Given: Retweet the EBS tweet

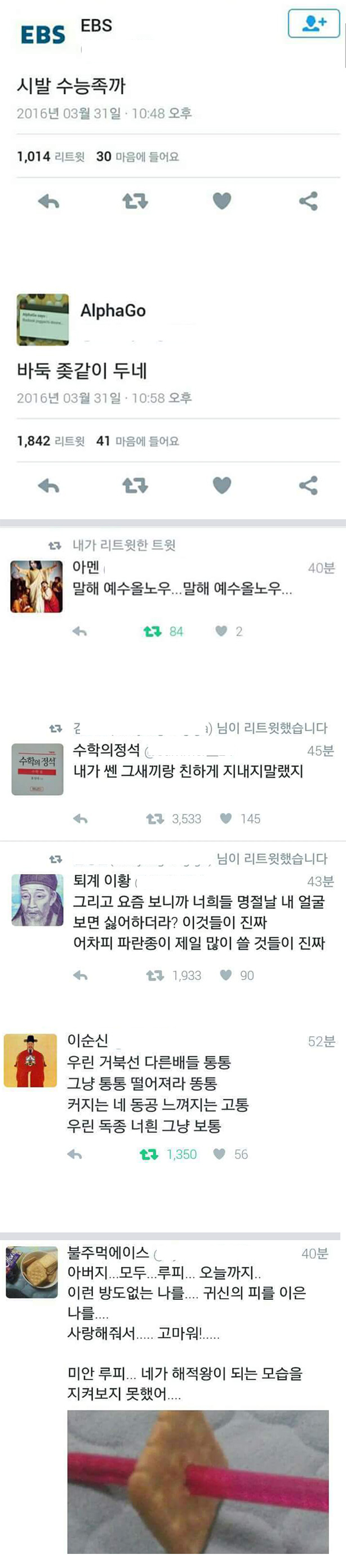Looking at the screenshot, I should pos(135,201).
